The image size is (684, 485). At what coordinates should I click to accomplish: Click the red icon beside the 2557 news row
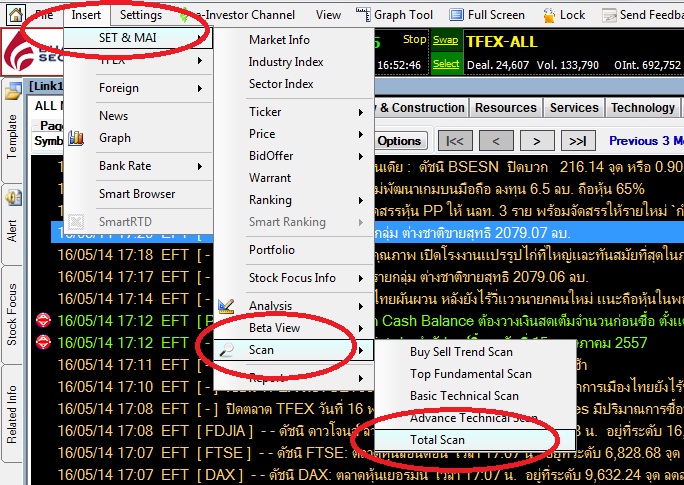click(x=43, y=342)
